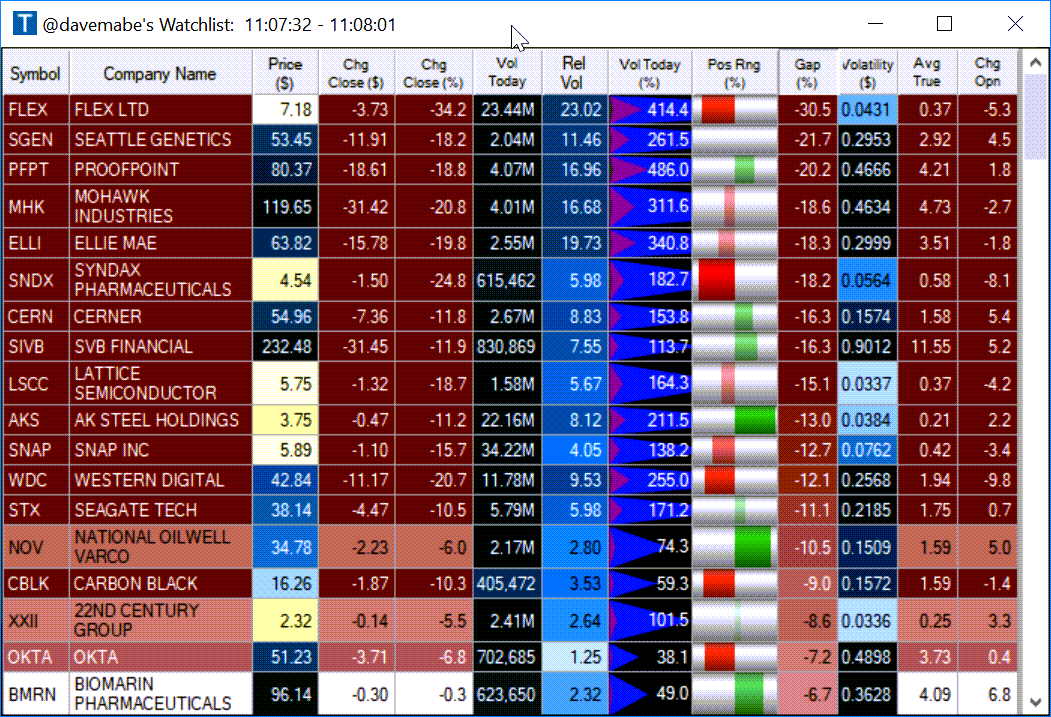Screen dimensions: 1051x717
Task: Select the SIVB symbol cell
Action: tap(36, 346)
